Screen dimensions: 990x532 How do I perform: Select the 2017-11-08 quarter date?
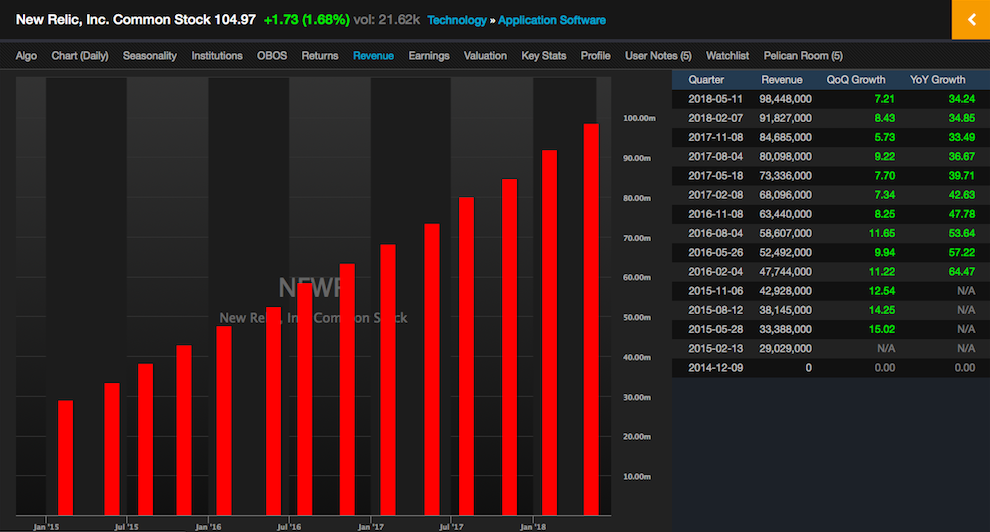coord(715,137)
